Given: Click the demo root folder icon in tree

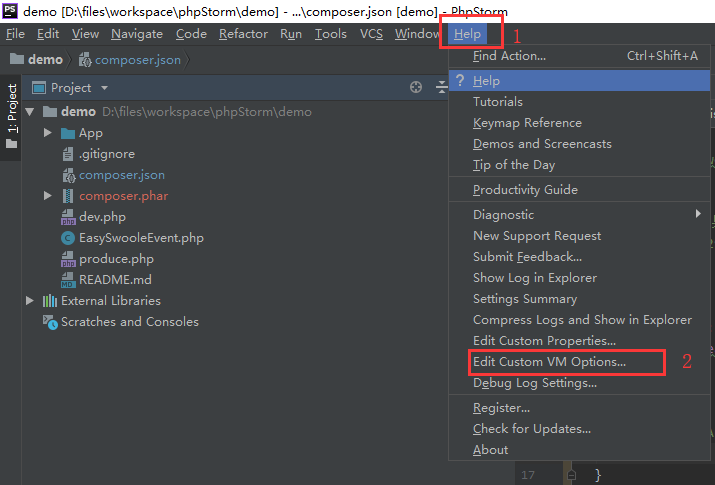Looking at the screenshot, I should pyautogui.click(x=50, y=112).
